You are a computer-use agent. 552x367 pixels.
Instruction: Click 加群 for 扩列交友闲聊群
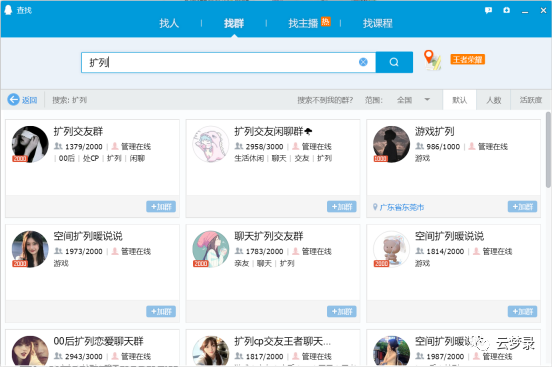pos(341,207)
